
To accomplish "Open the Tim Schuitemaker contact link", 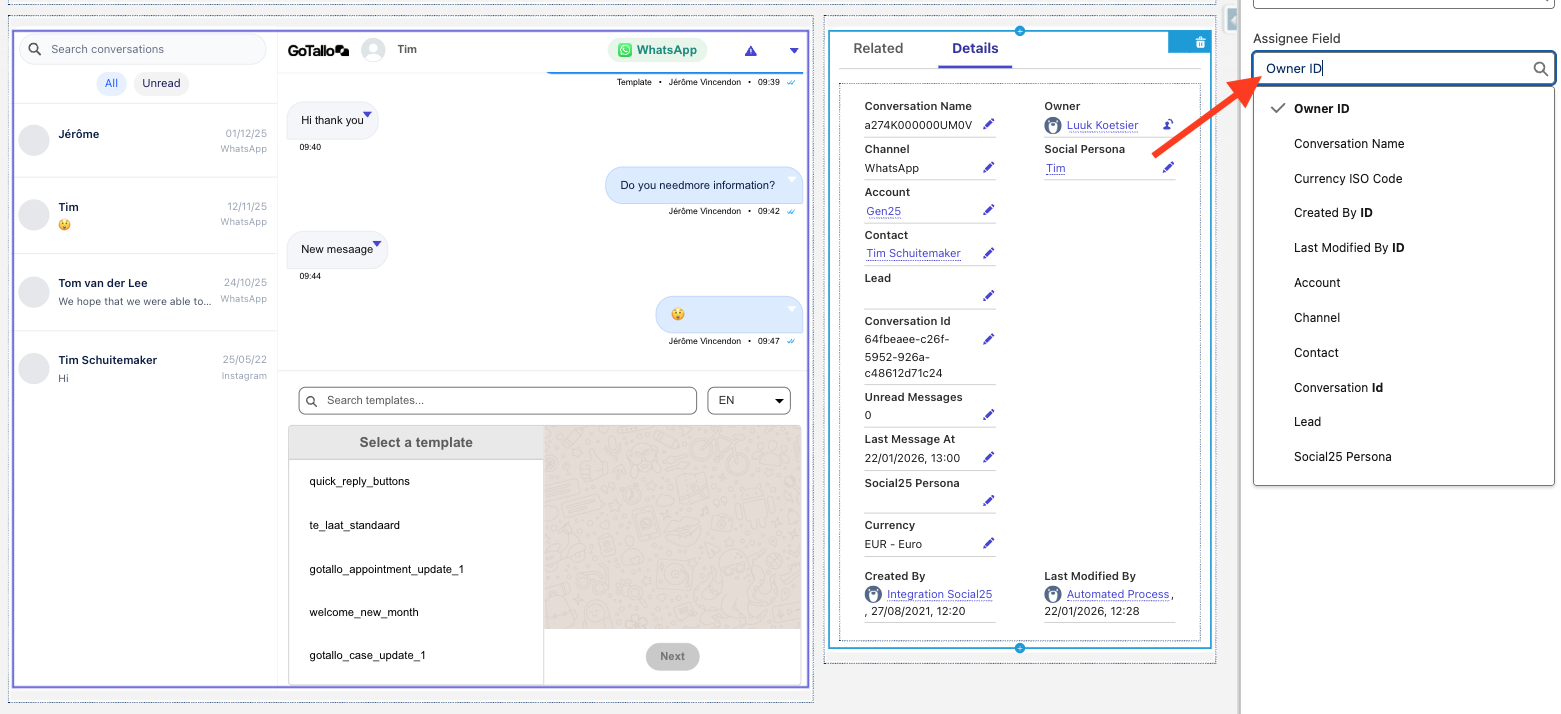I will point(913,253).
